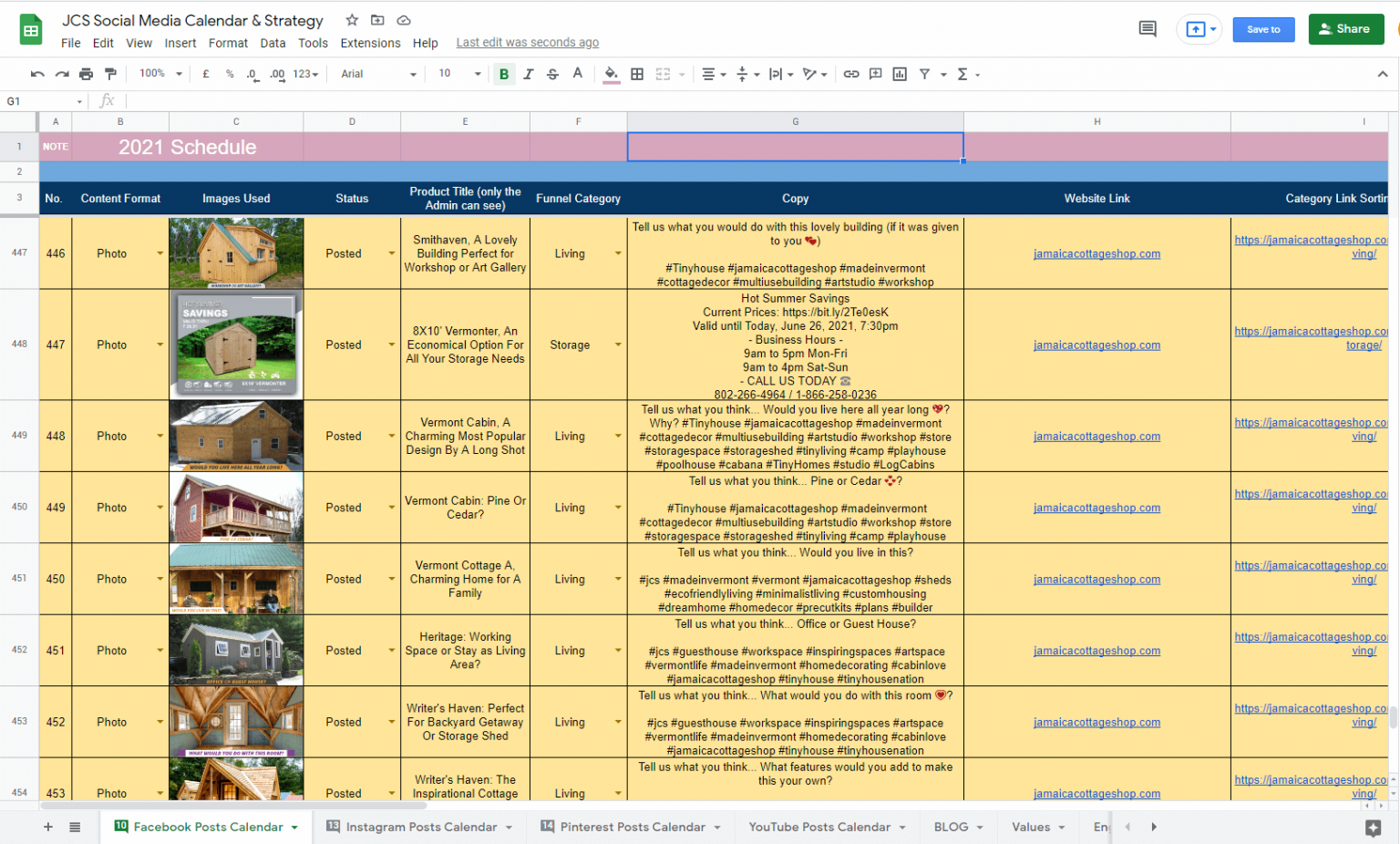Open jamaicacottageshop.com link in row 446
The image size is (1400, 844).
(x=1096, y=254)
